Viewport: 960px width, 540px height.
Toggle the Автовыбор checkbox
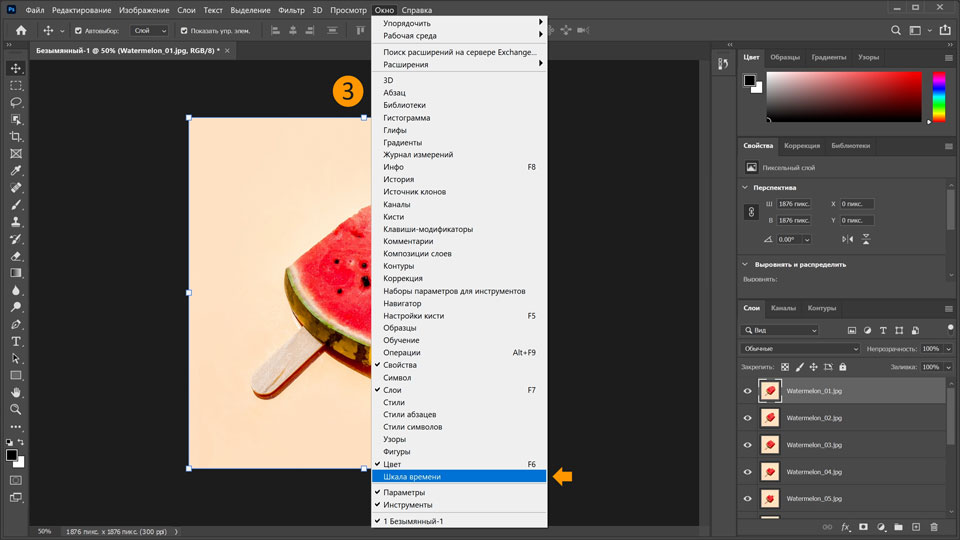tap(78, 31)
